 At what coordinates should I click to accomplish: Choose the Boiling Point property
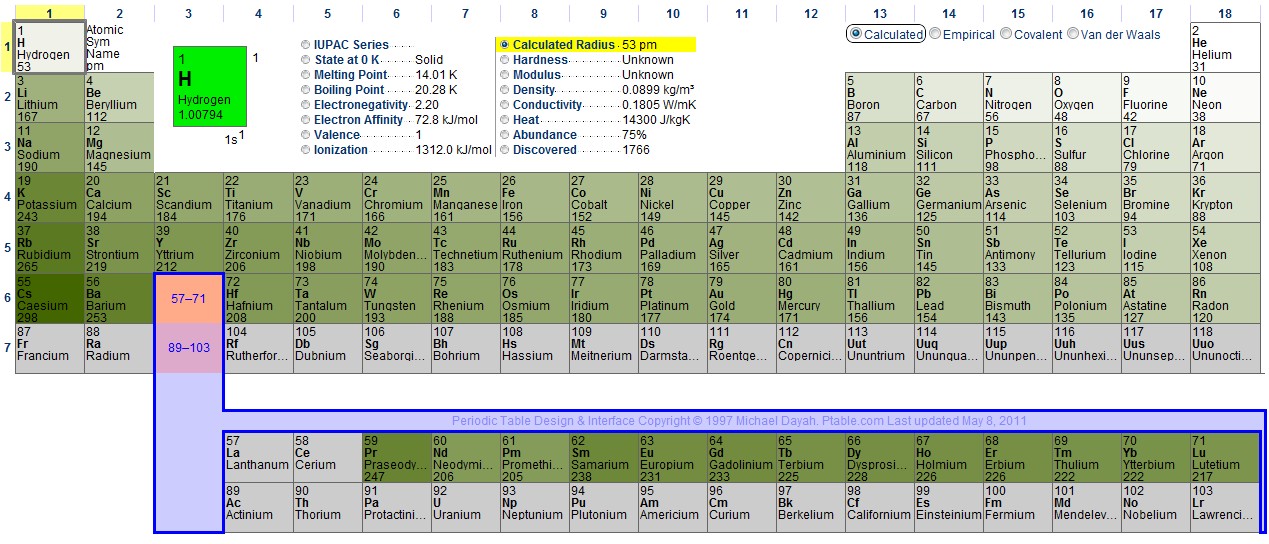[x=306, y=90]
